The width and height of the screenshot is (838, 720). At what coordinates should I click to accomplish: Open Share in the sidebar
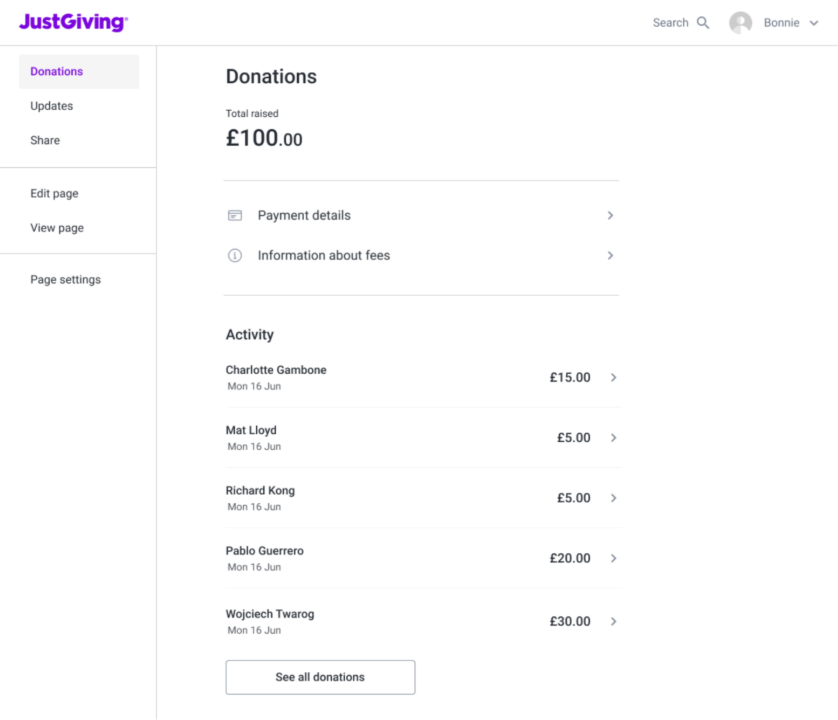[x=45, y=140]
